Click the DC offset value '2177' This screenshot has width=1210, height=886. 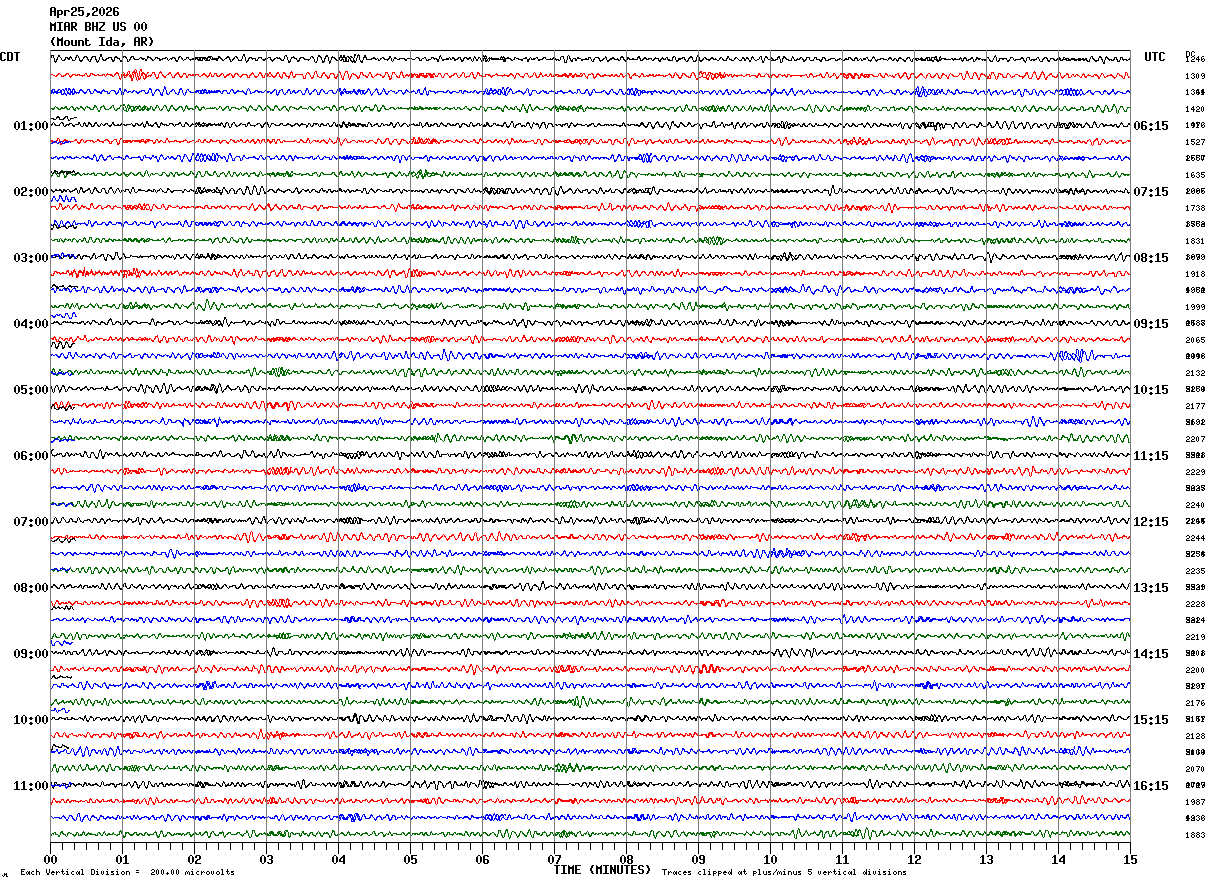1195,406
